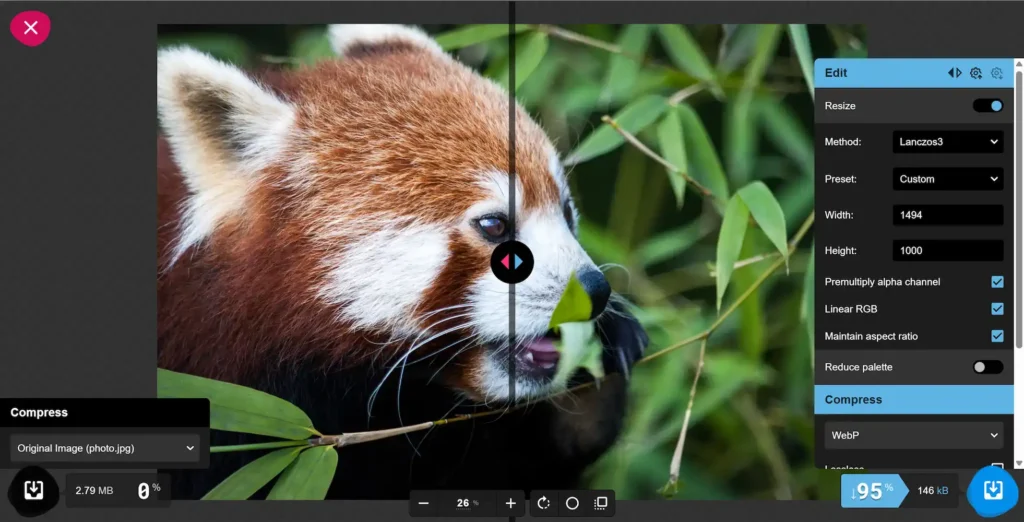
Task: Zoom out with the minus button
Action: 423,503
